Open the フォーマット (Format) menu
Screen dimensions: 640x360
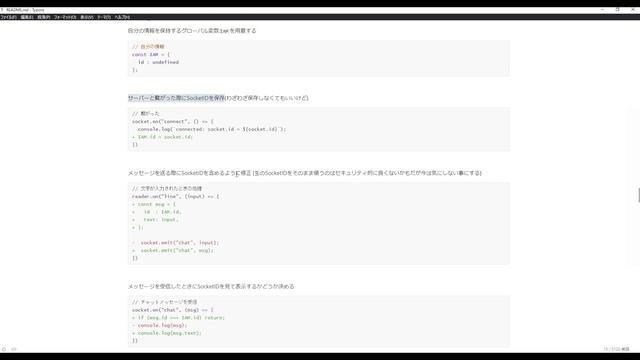tap(65, 17)
